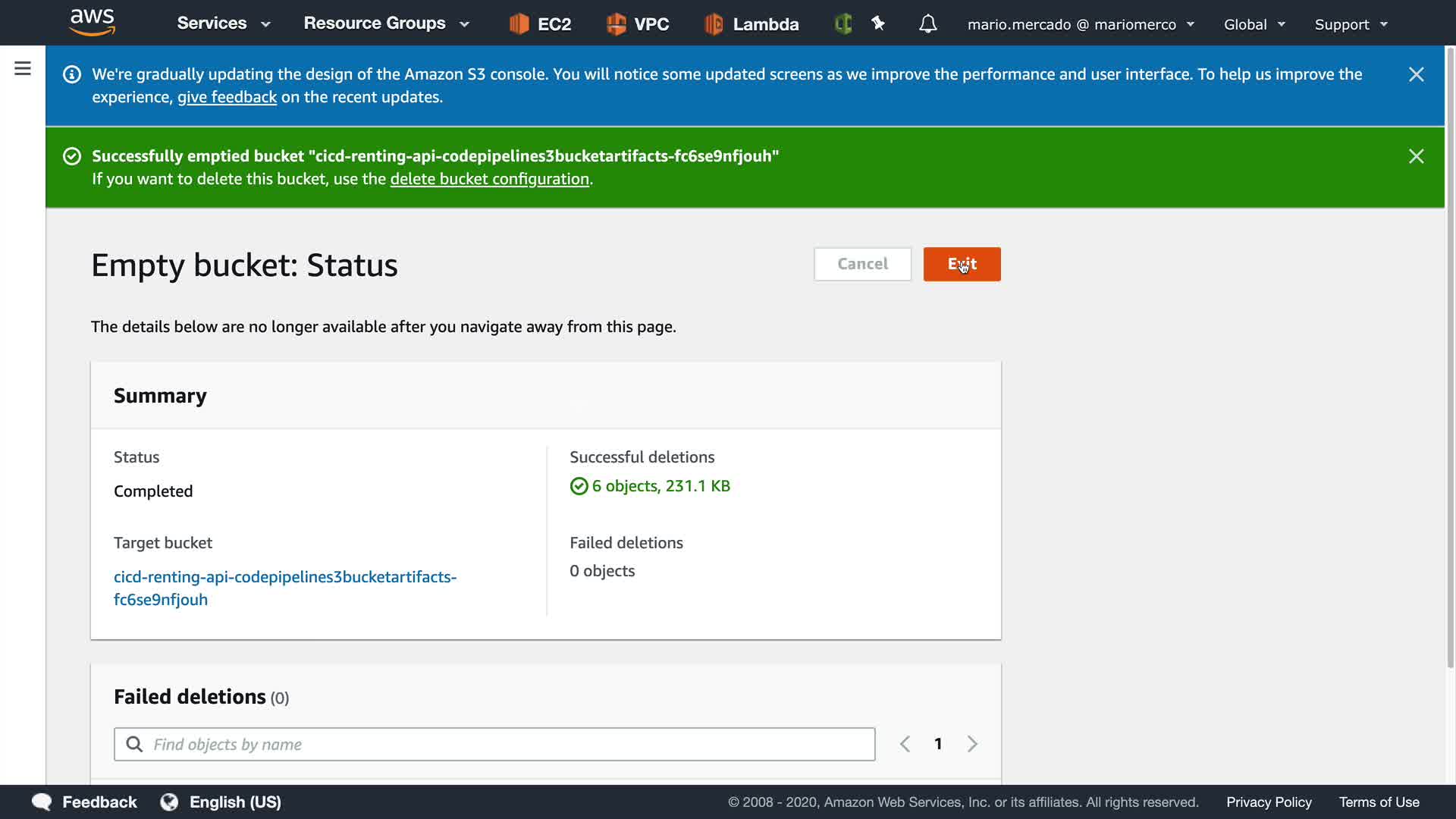Click the orange Exit button

(962, 264)
